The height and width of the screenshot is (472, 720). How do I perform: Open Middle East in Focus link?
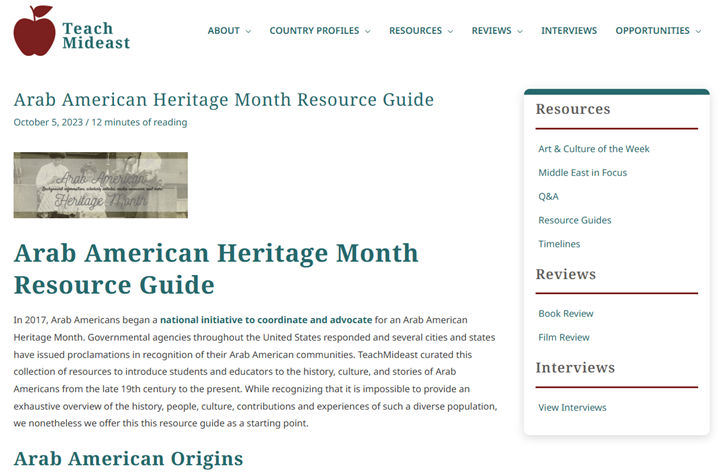click(583, 173)
